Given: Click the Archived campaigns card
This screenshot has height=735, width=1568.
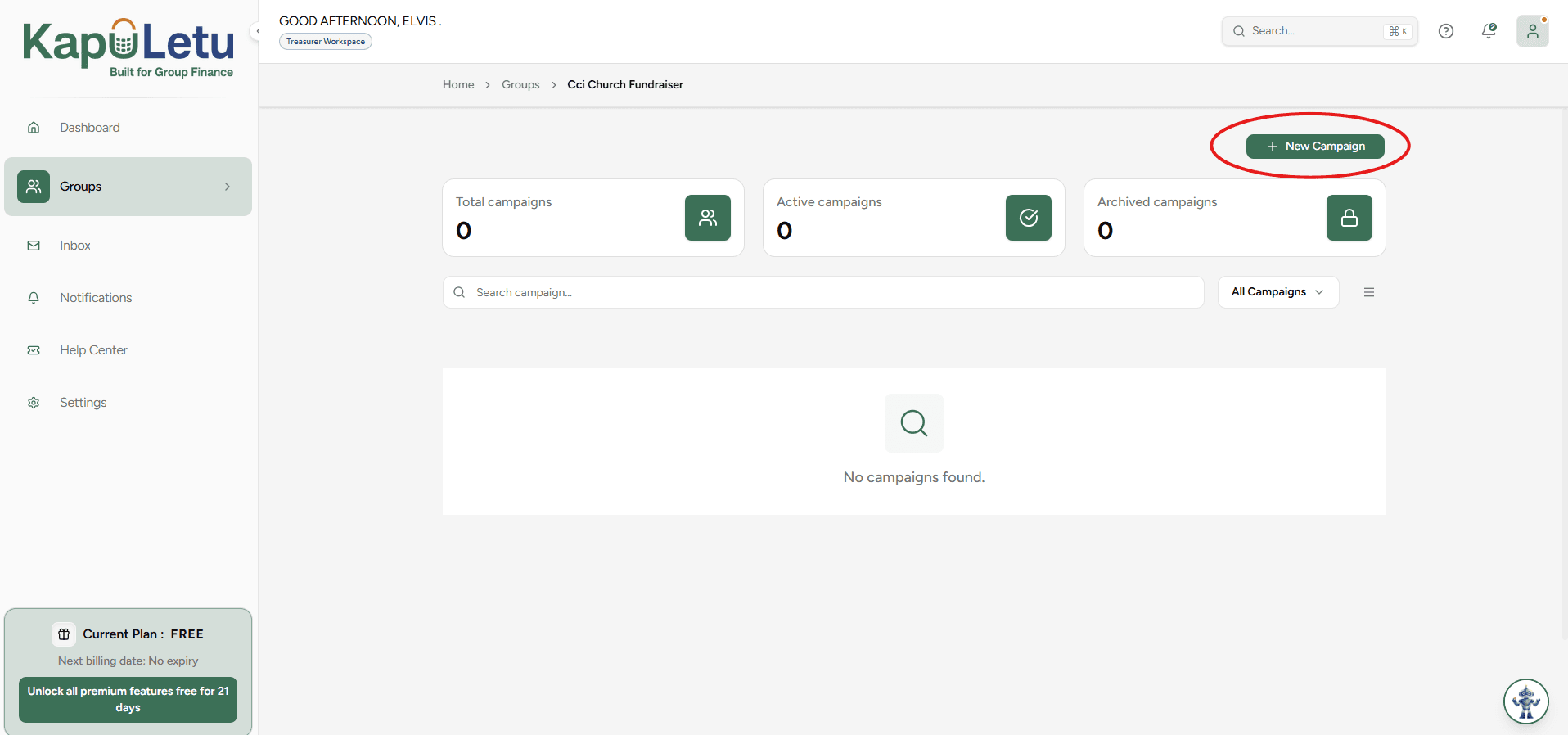Looking at the screenshot, I should point(1235,218).
